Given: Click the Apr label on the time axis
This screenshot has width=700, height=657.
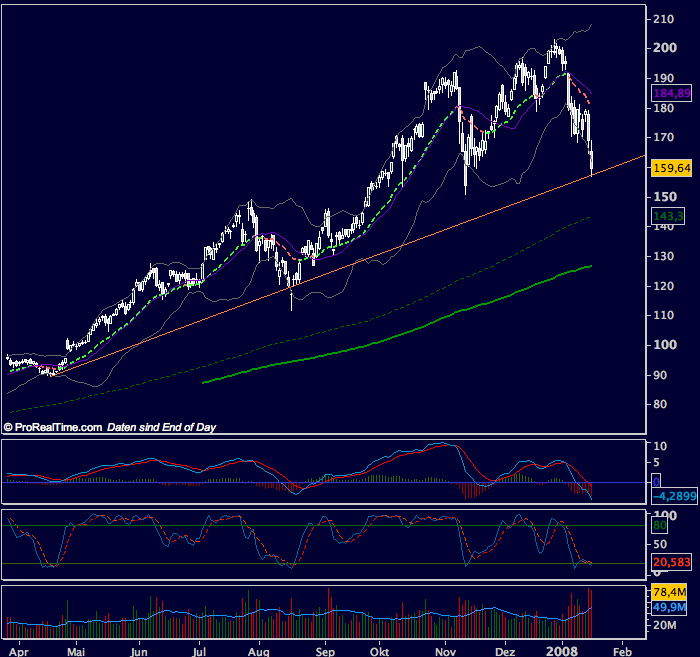Looking at the screenshot, I should pos(19,652).
